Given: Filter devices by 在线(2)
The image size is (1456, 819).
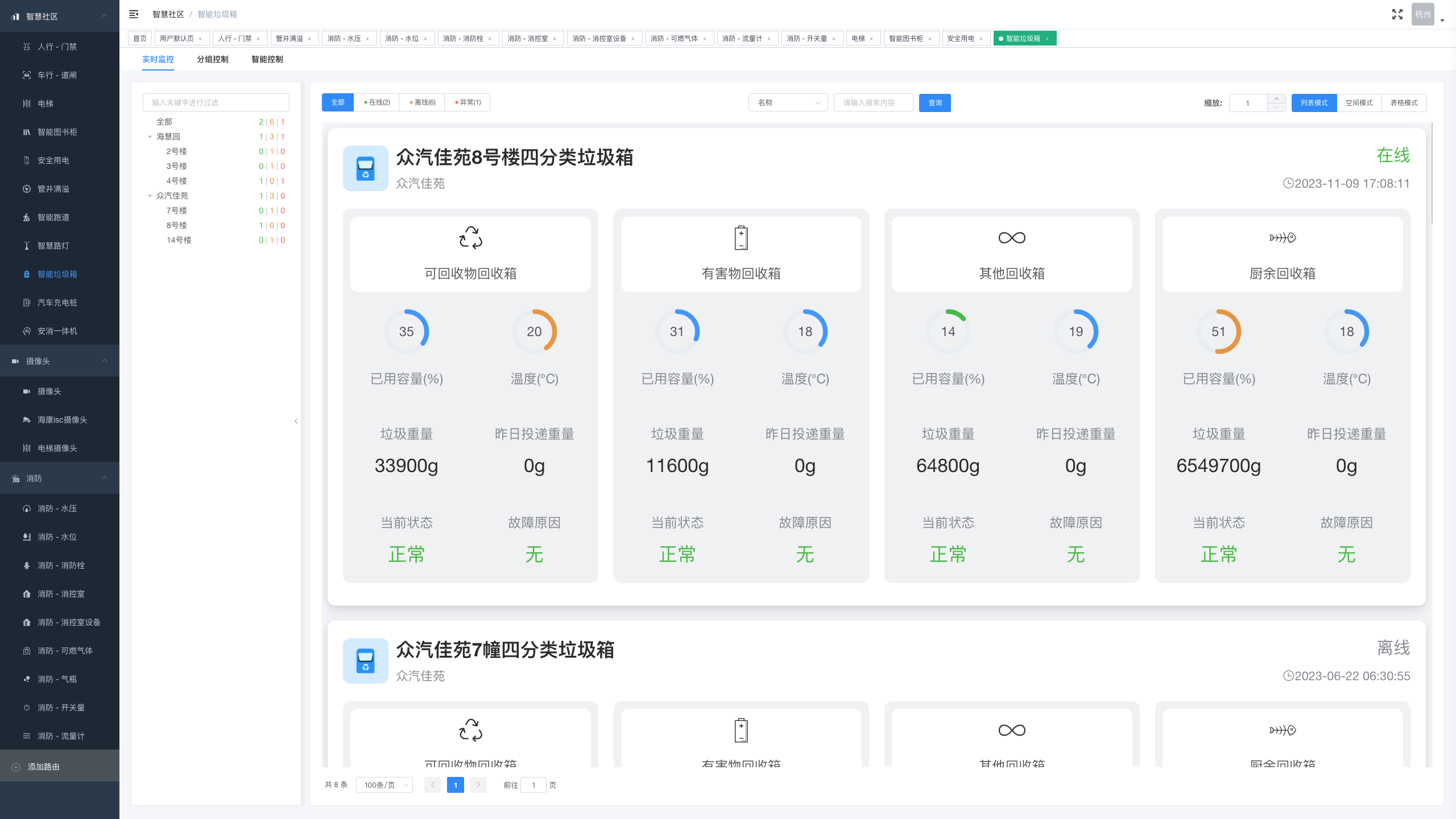Looking at the screenshot, I should (x=377, y=102).
